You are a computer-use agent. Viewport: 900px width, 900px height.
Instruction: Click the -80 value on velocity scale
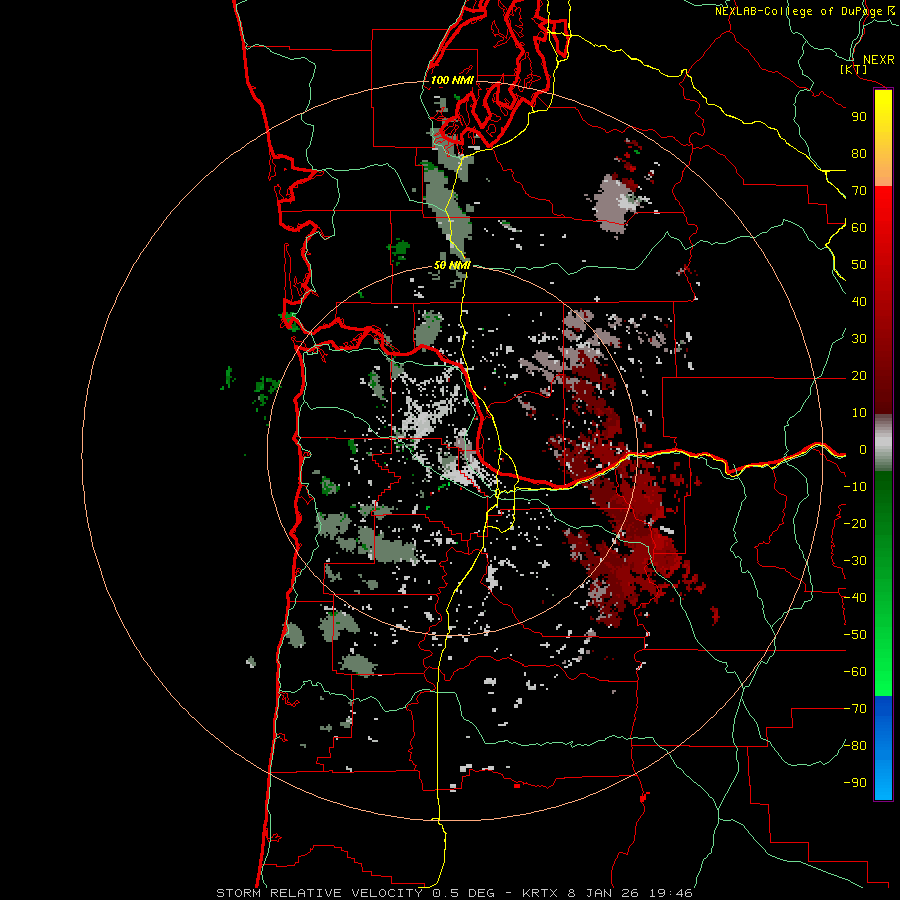coord(855,746)
